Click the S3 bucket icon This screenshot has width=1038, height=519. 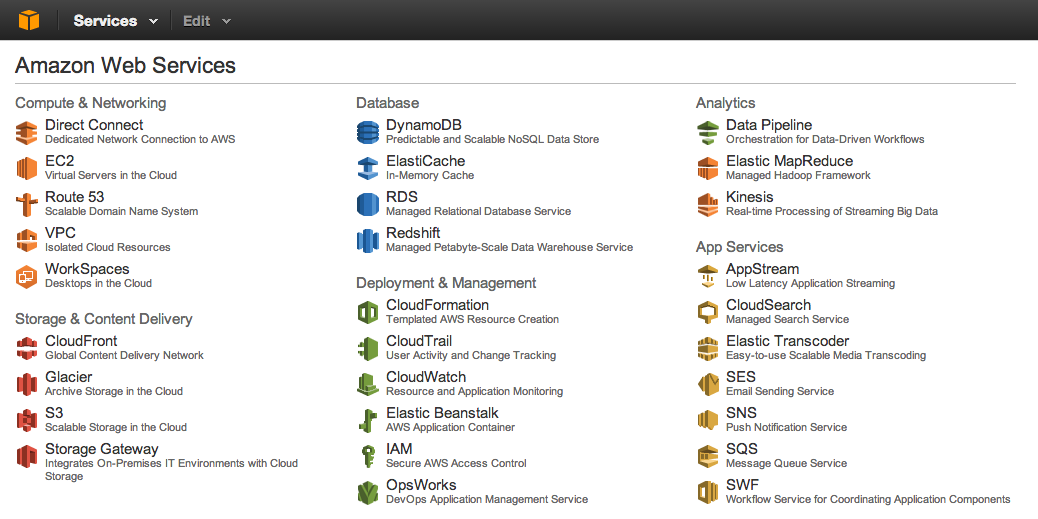point(26,420)
